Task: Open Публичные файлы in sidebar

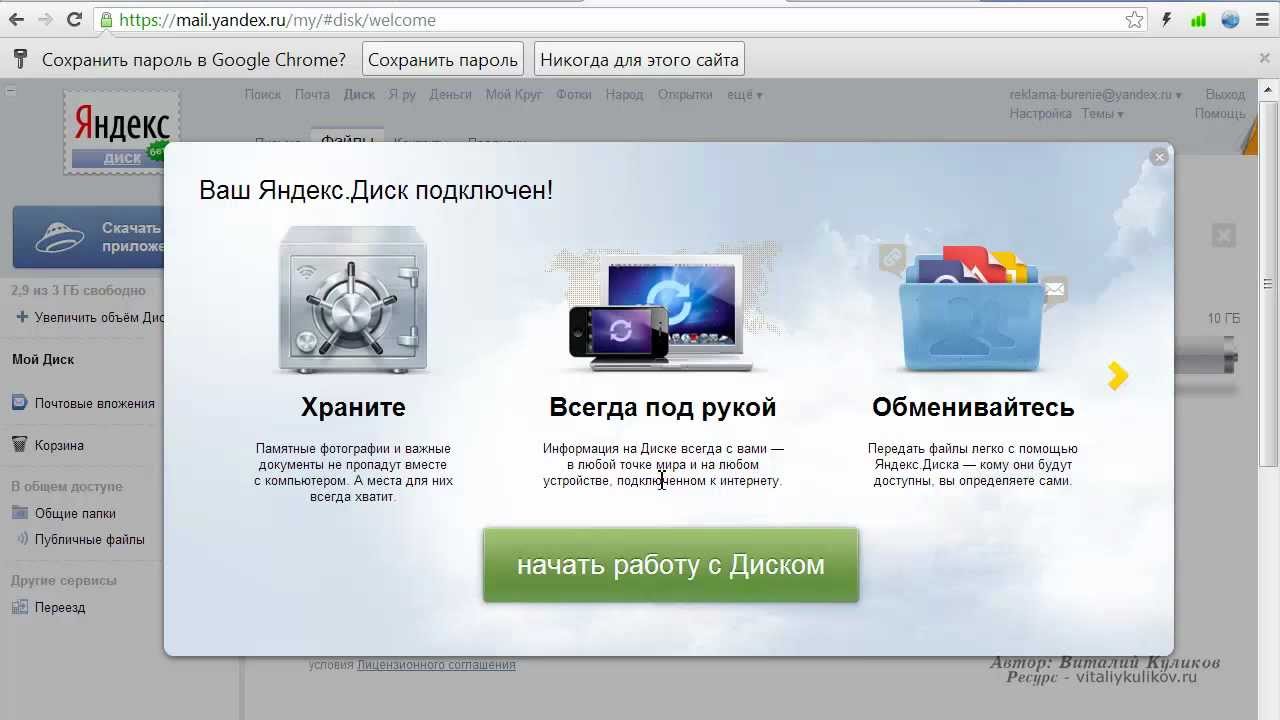Action: click(x=90, y=539)
